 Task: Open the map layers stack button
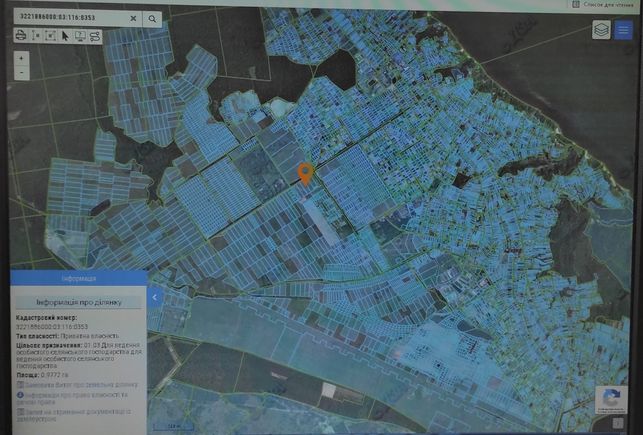pyautogui.click(x=601, y=30)
